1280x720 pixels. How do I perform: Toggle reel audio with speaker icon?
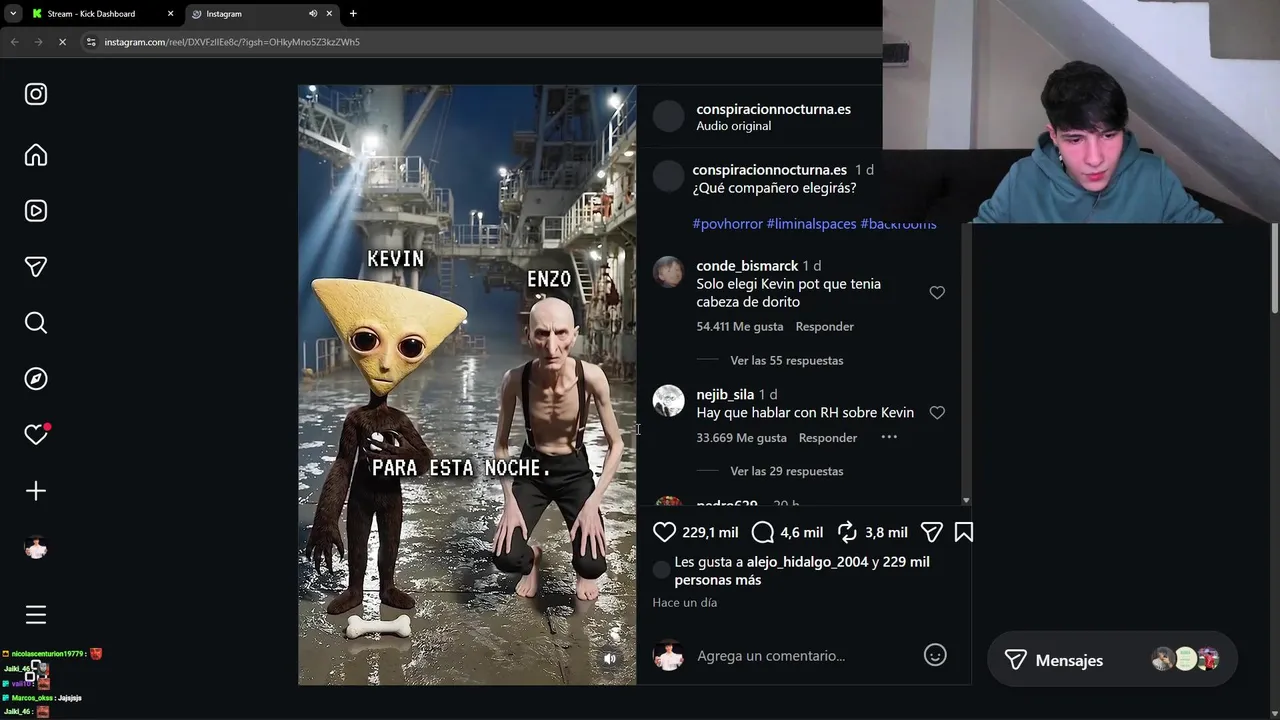pyautogui.click(x=610, y=659)
